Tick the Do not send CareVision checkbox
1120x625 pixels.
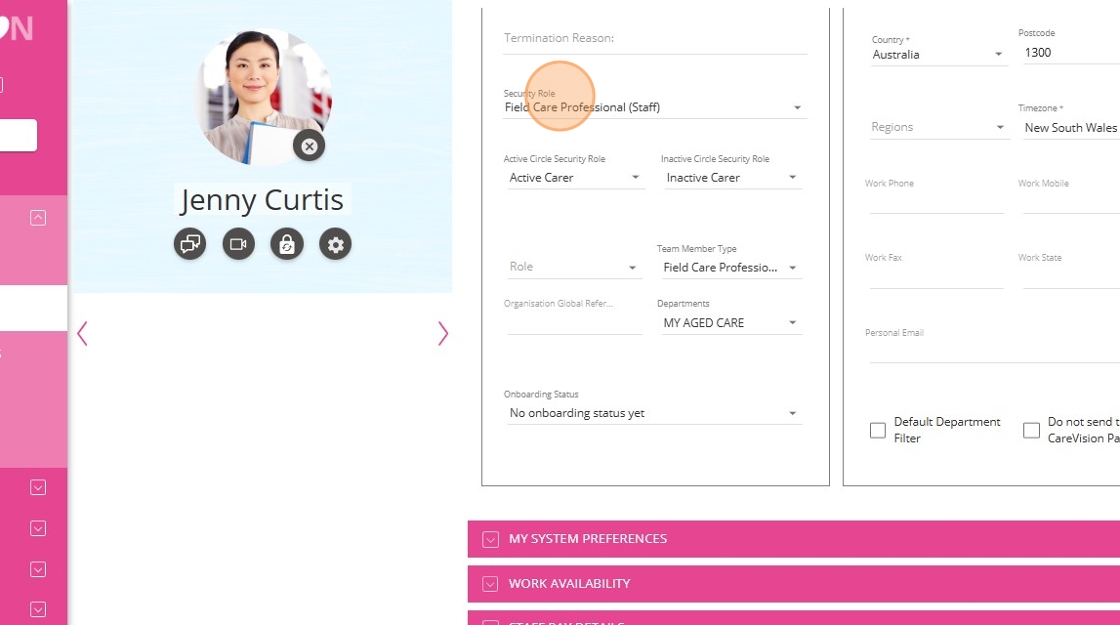[1031, 430]
